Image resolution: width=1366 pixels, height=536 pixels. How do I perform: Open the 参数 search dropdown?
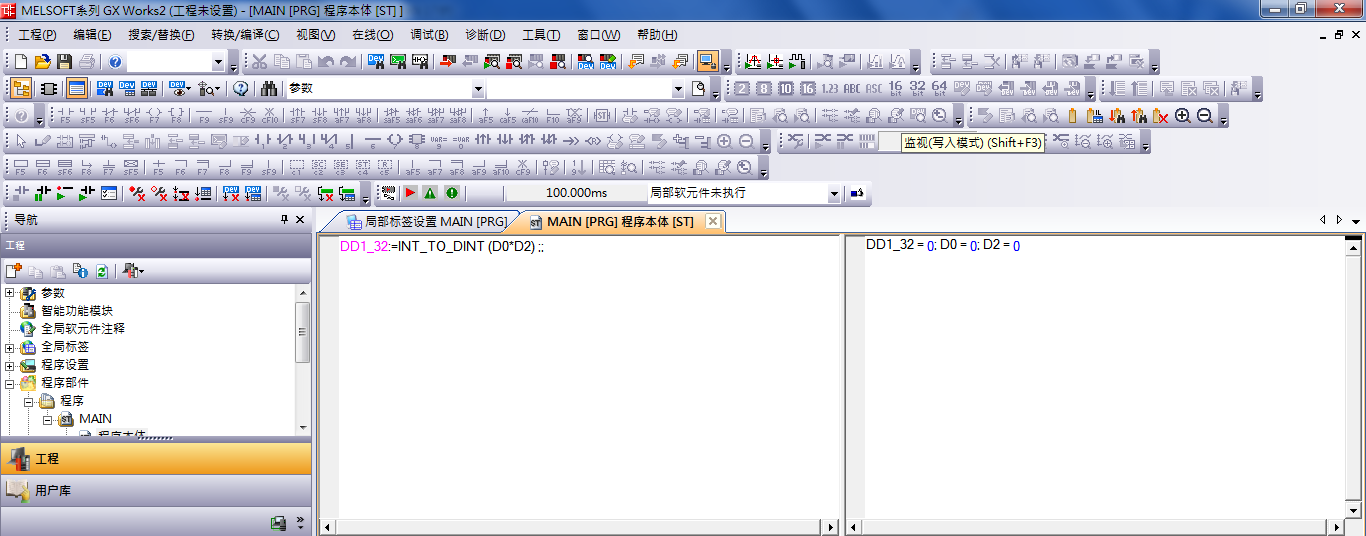point(477,89)
